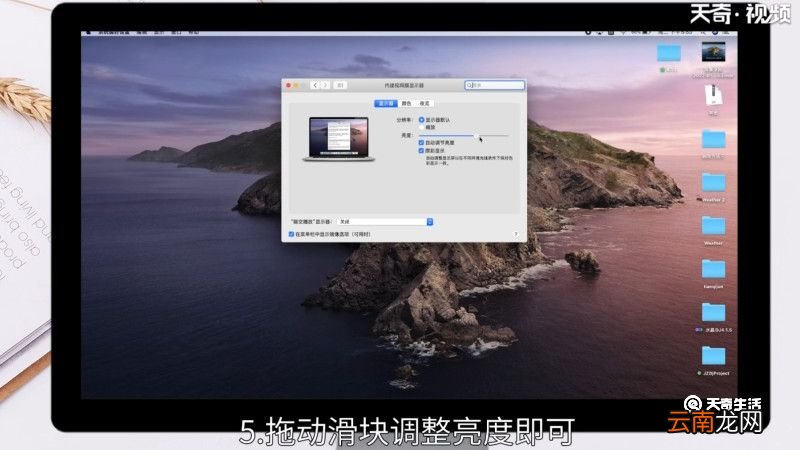Click the brightness slider knob

pos(477,136)
